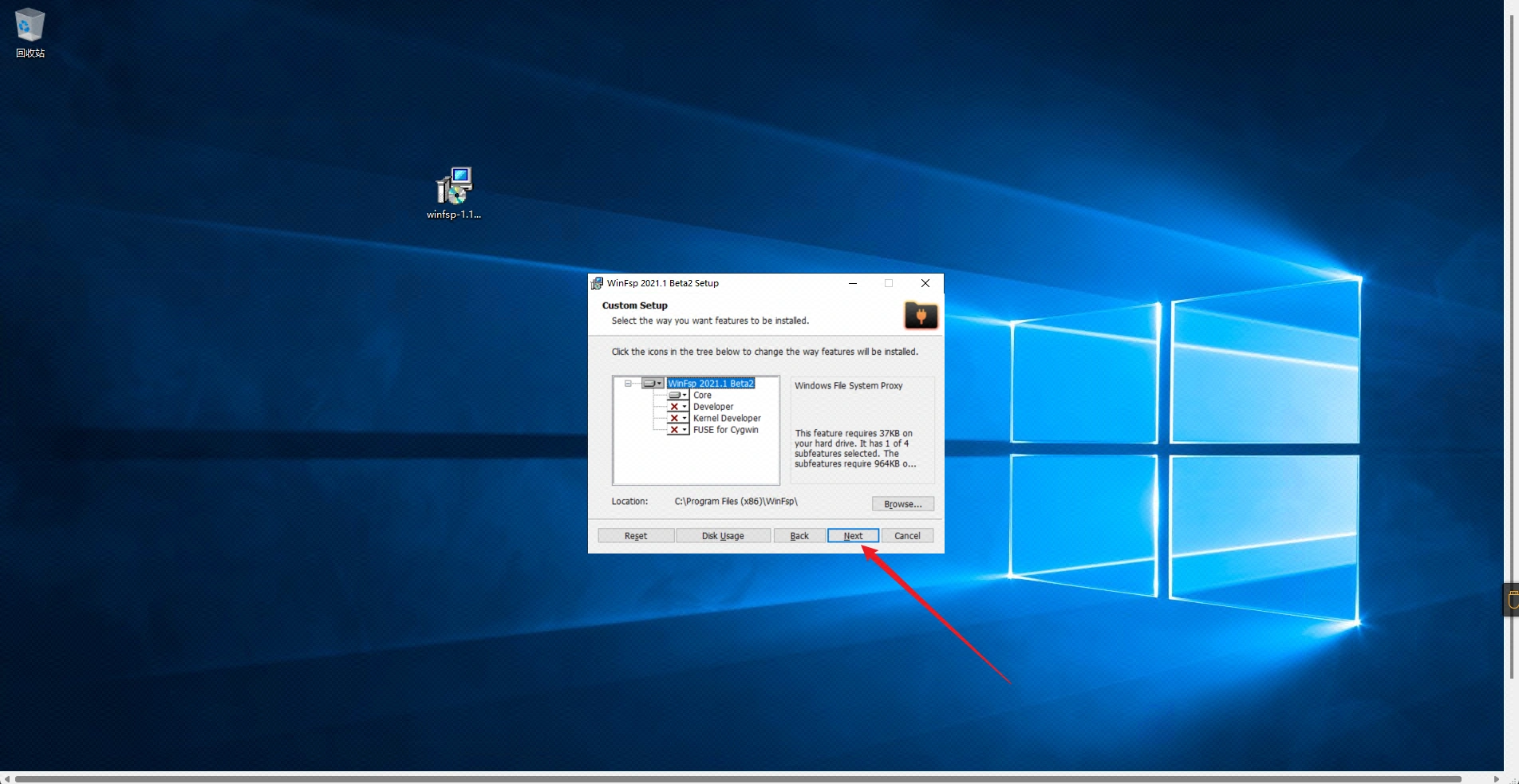Click the horizontal scrollbar at screen bottom
This screenshot has height=784, width=1519.
[x=738, y=779]
